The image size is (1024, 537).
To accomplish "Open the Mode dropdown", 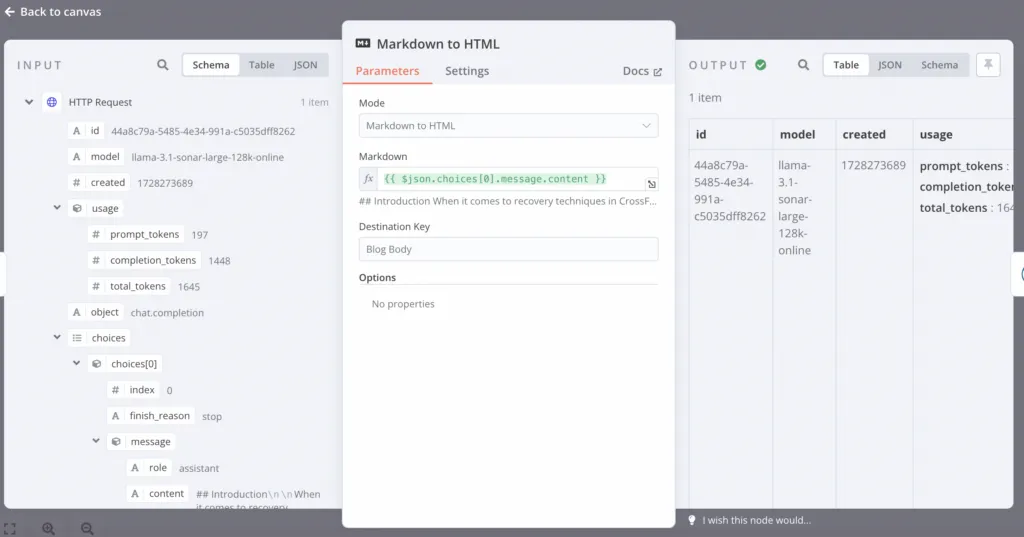I will [x=508, y=126].
